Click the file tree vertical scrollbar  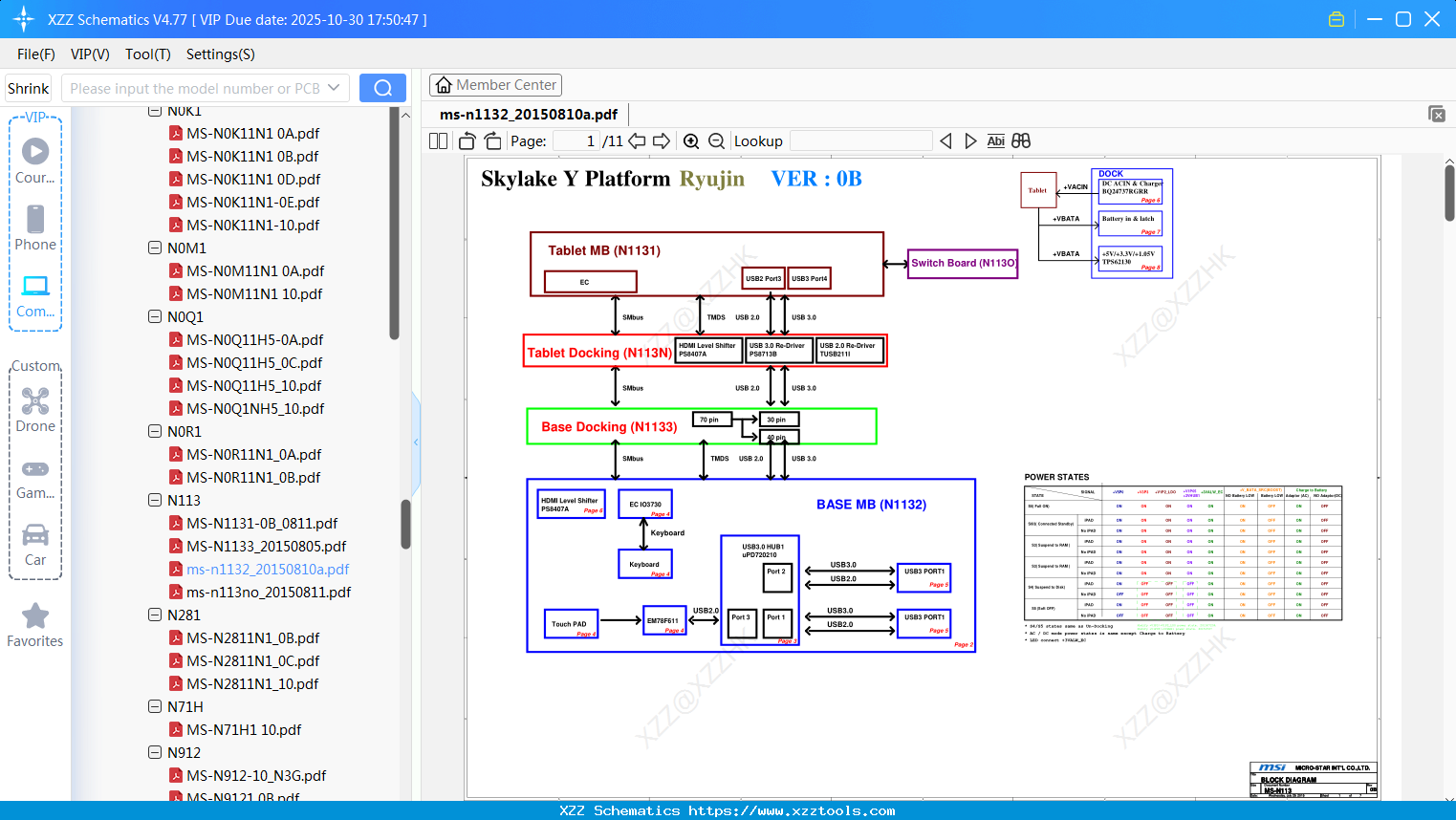click(404, 524)
